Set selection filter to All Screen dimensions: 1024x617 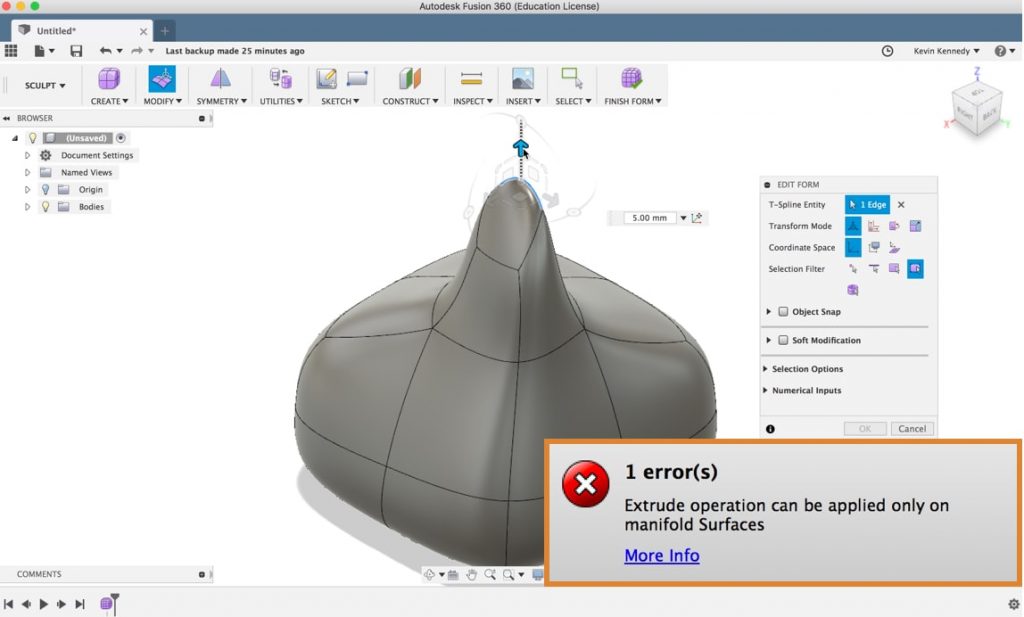click(915, 268)
